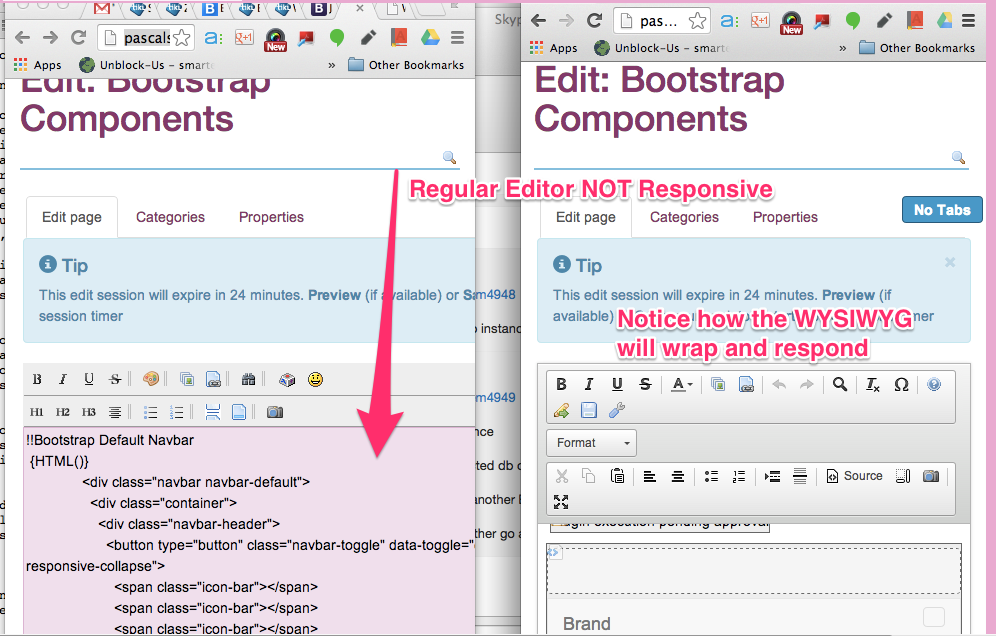The width and height of the screenshot is (996, 636).
Task: Click the No Tabs button
Action: point(941,210)
